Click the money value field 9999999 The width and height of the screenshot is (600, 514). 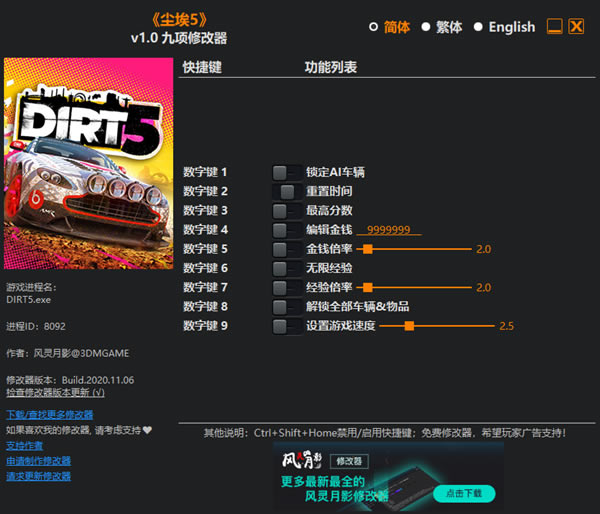[x=389, y=230]
